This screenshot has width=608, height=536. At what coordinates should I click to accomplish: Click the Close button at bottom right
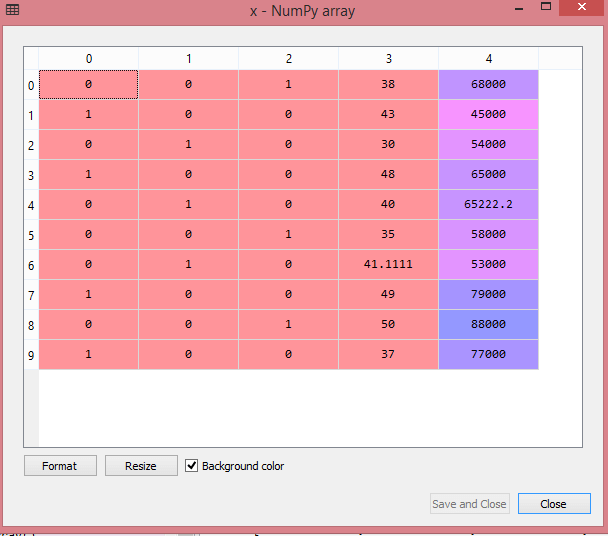553,504
